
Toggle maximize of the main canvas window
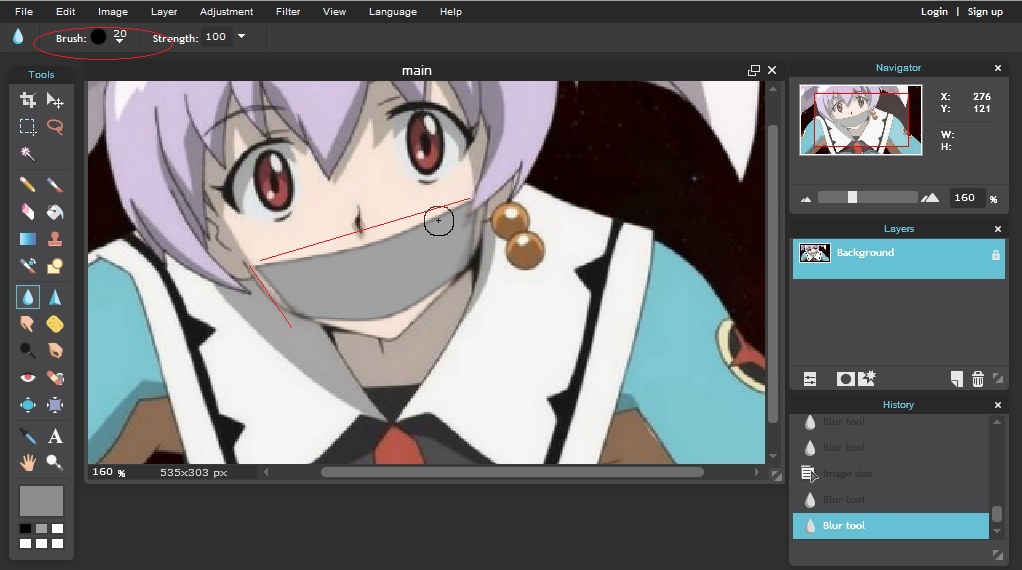(753, 70)
